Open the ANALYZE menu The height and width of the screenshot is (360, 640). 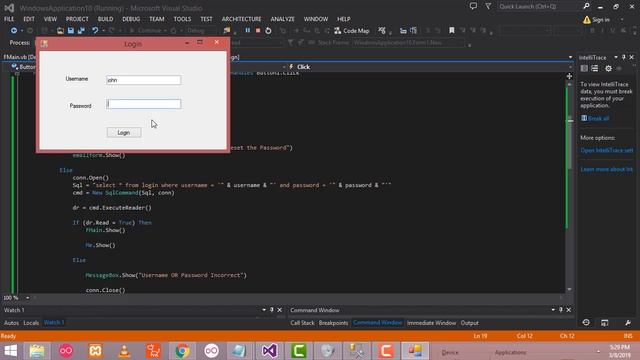pyautogui.click(x=282, y=19)
